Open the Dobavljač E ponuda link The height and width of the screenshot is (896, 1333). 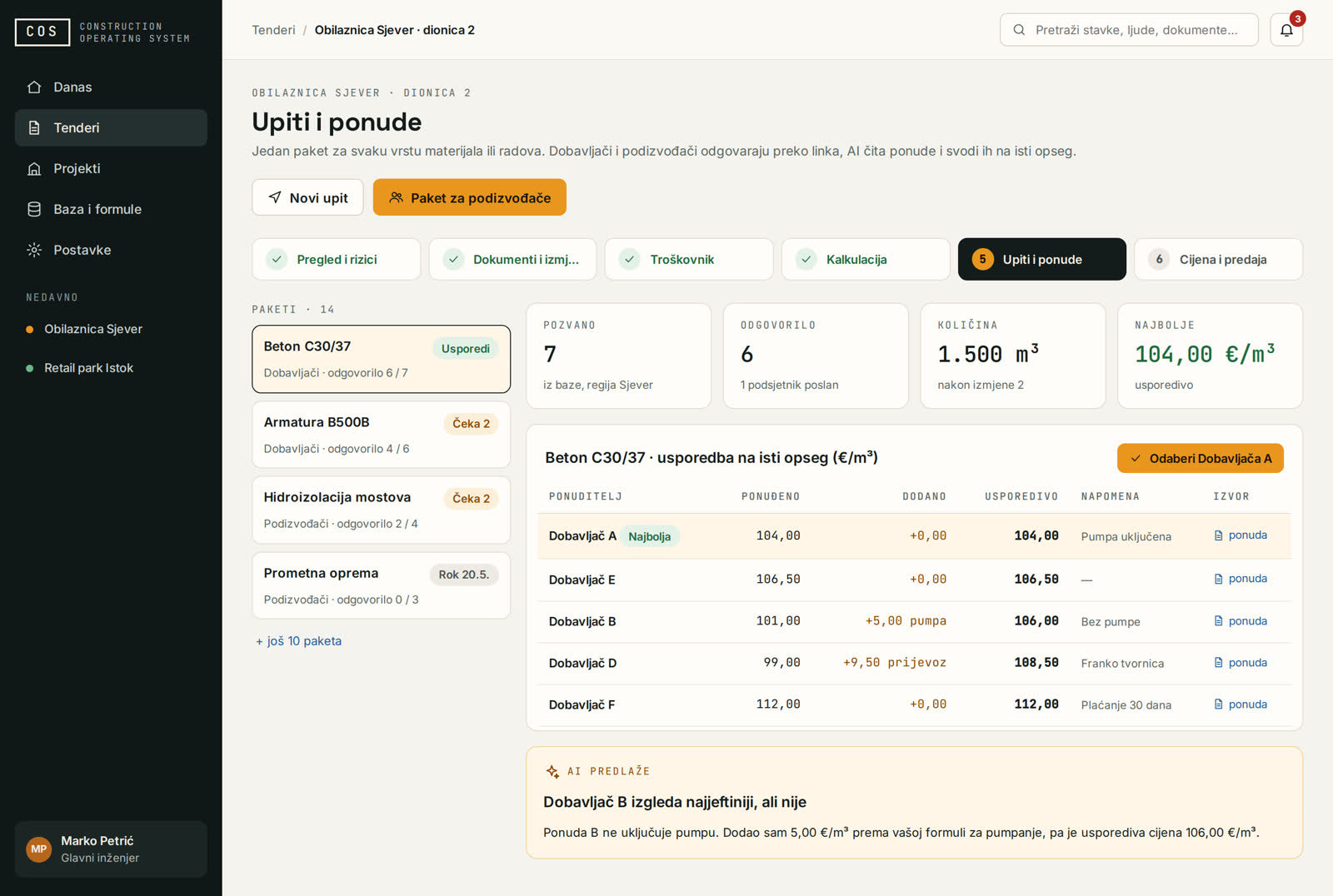[x=1241, y=579]
